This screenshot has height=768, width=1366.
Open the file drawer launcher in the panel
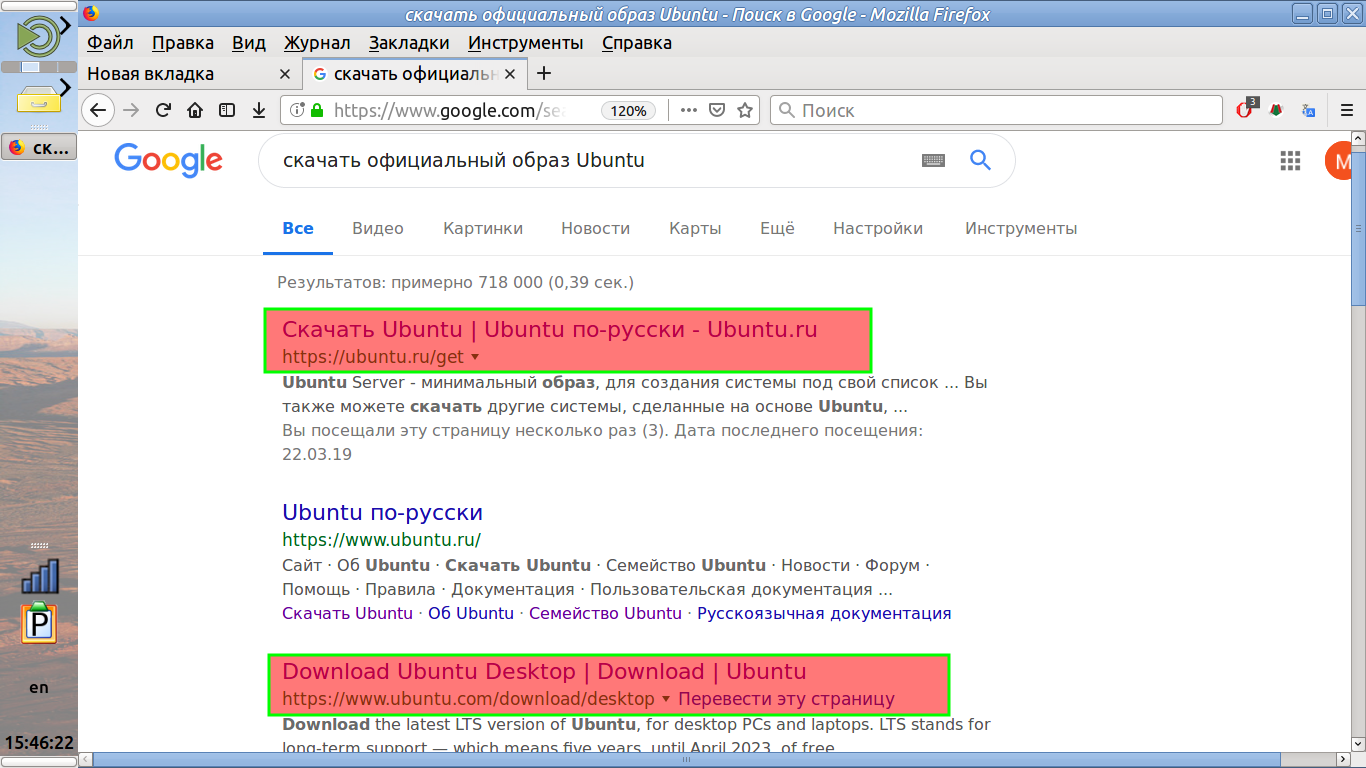(38, 99)
